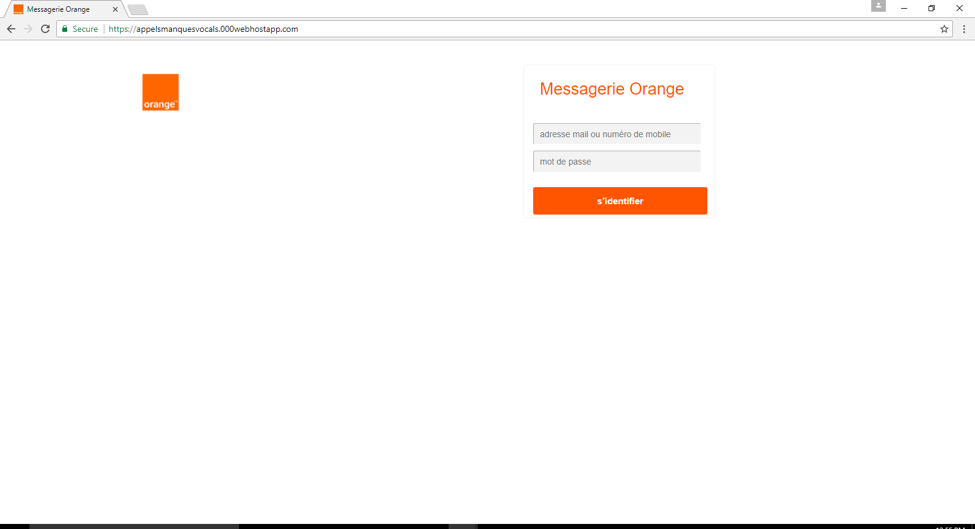This screenshot has height=529, width=975.
Task: Minimize the browser window
Action: pyautogui.click(x=904, y=8)
